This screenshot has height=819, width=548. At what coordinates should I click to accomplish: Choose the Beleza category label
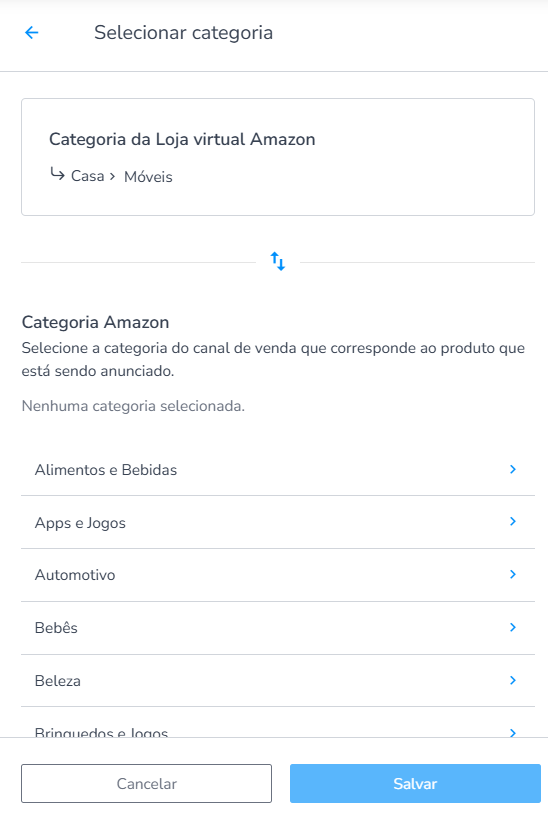coord(58,681)
